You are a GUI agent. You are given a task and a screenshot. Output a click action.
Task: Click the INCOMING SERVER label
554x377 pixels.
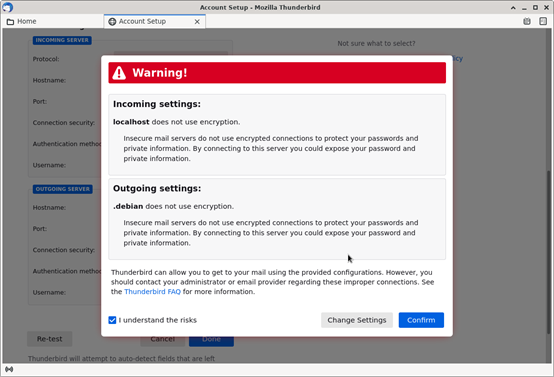pos(62,40)
